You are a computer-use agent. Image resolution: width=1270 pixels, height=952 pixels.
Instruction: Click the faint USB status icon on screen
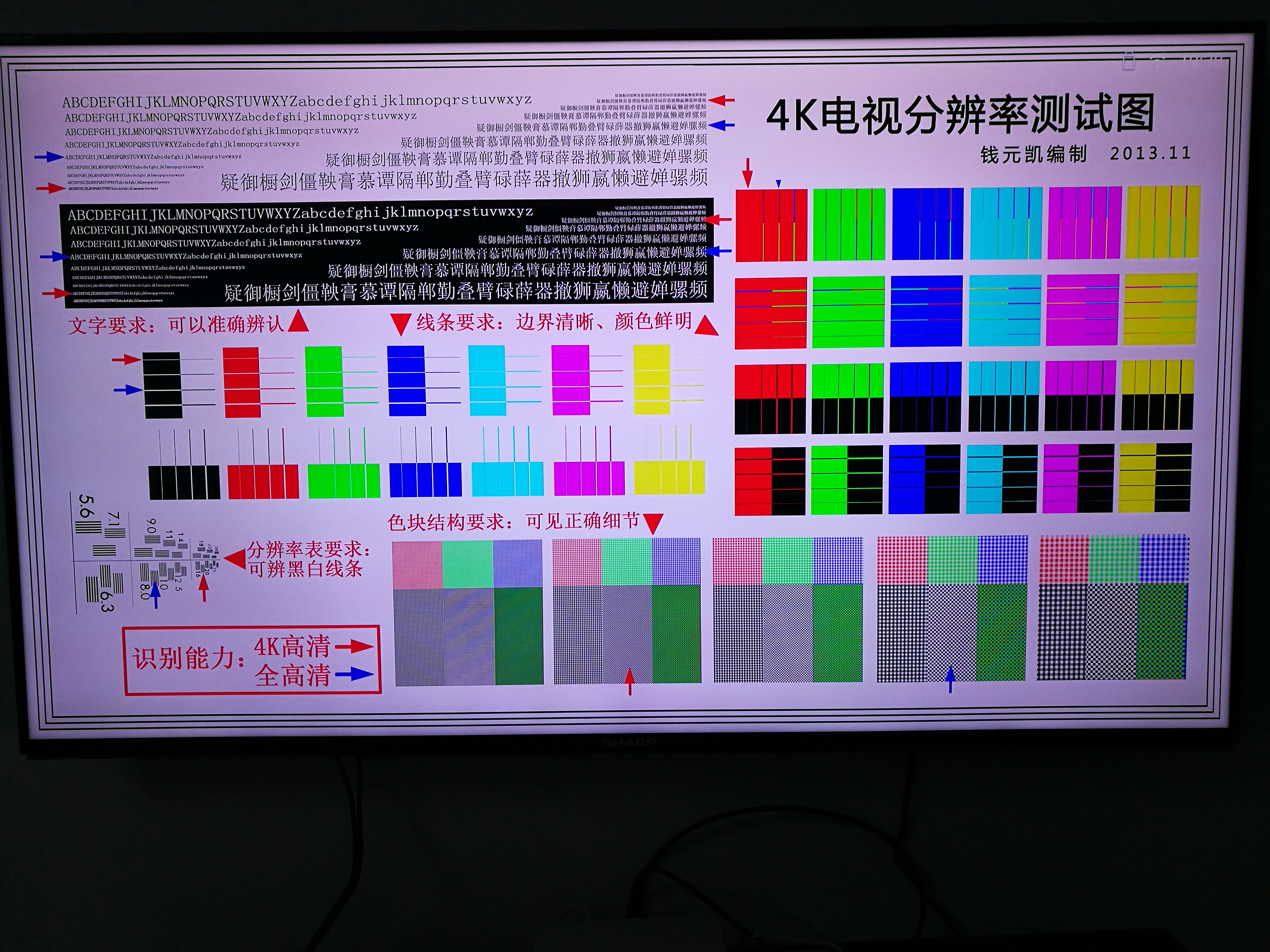point(1128,60)
